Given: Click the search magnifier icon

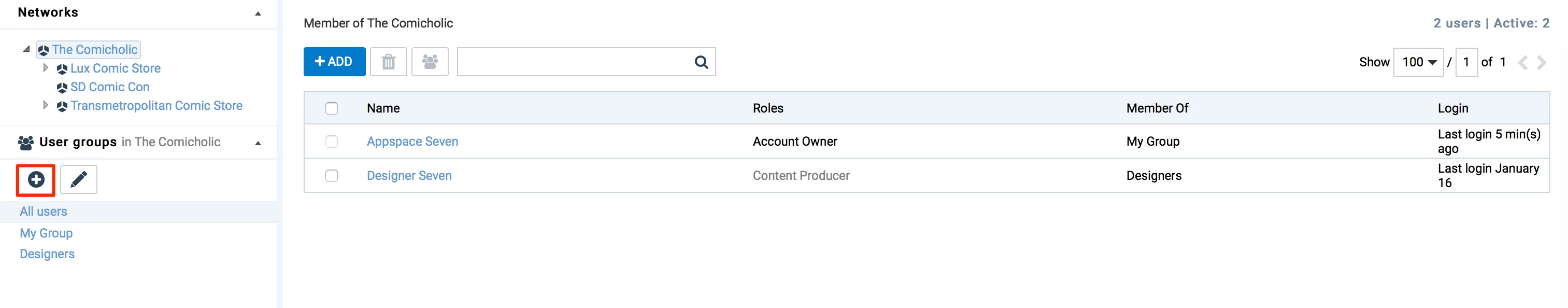Looking at the screenshot, I should (701, 62).
